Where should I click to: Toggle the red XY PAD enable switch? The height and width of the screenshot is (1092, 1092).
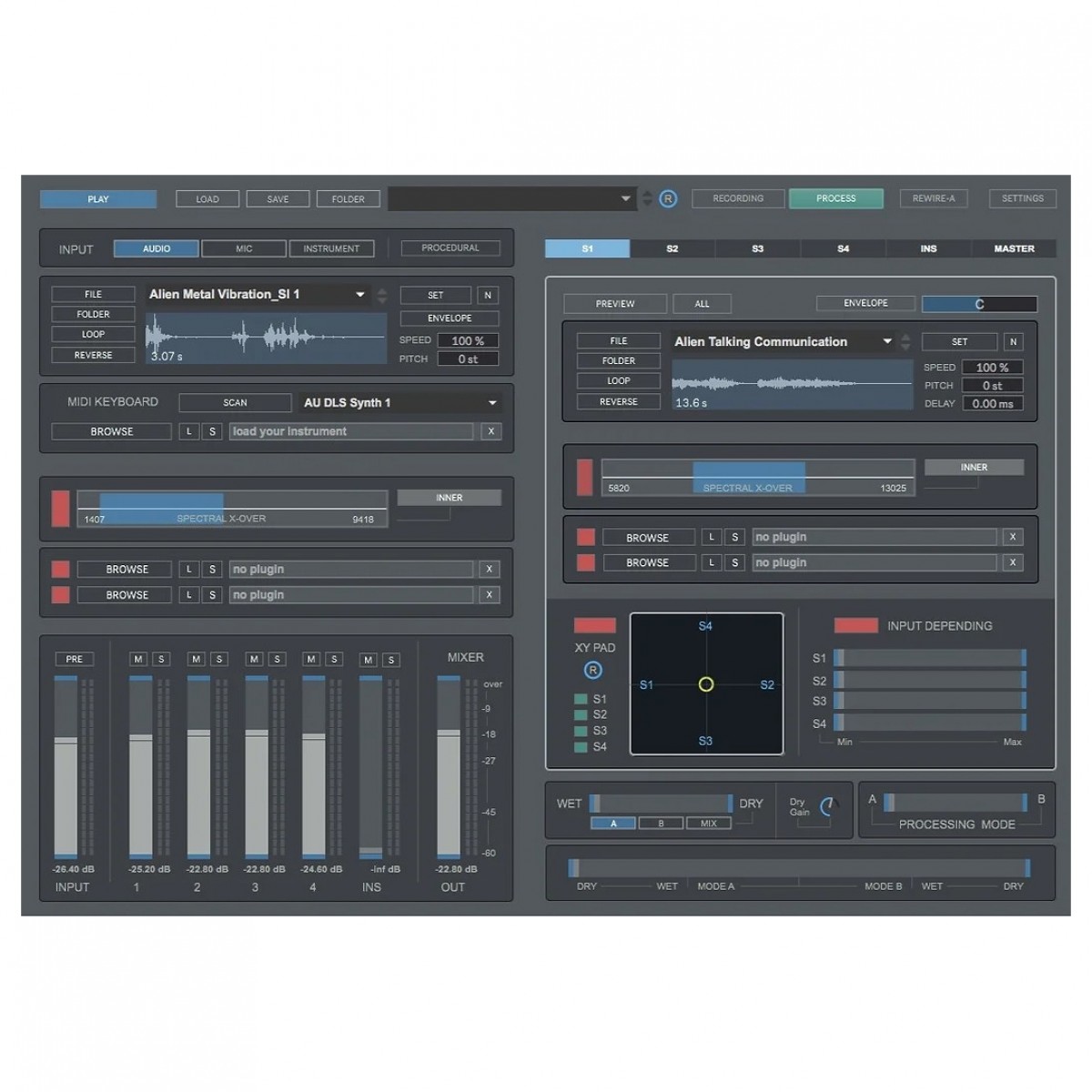click(594, 625)
